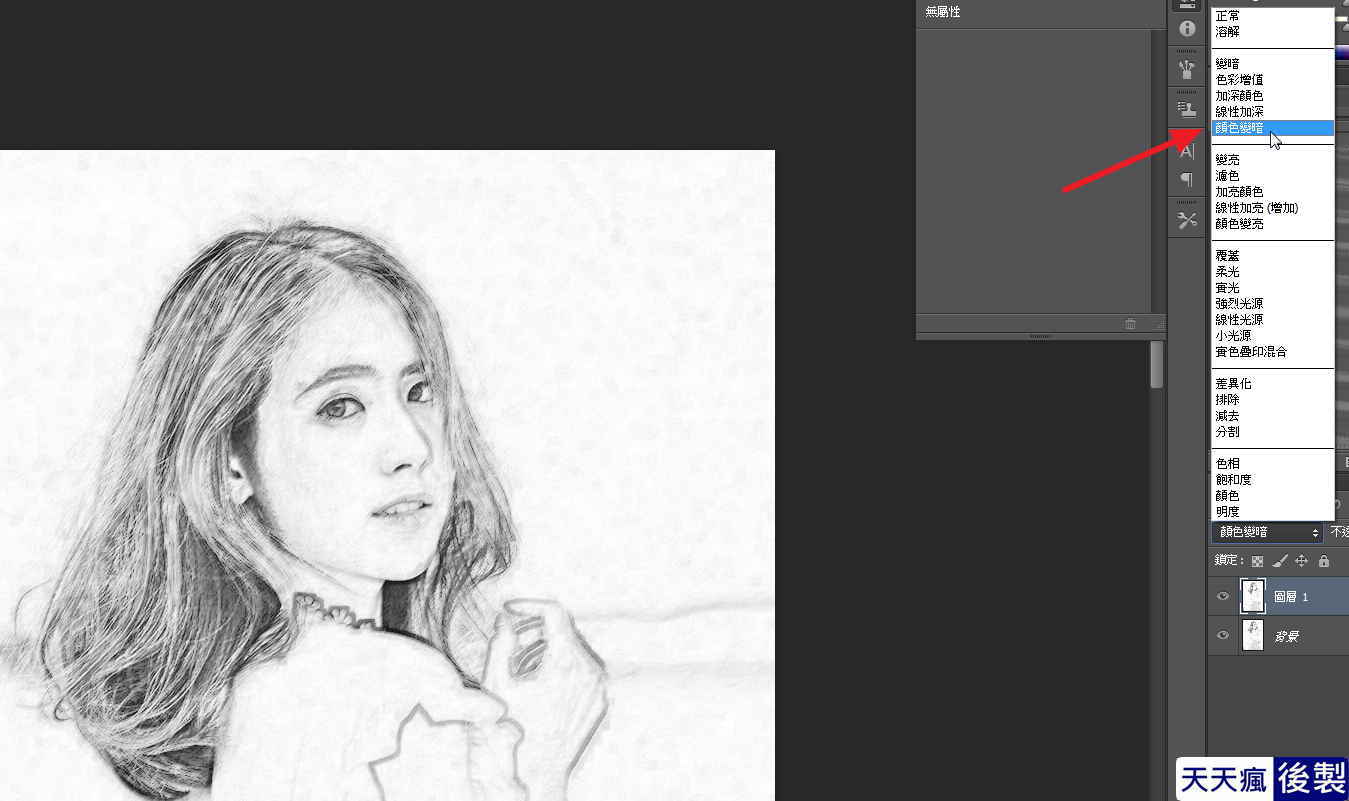This screenshot has height=801, width=1349.
Task: Choose 強烈光源 blend mode
Action: click(1273, 304)
